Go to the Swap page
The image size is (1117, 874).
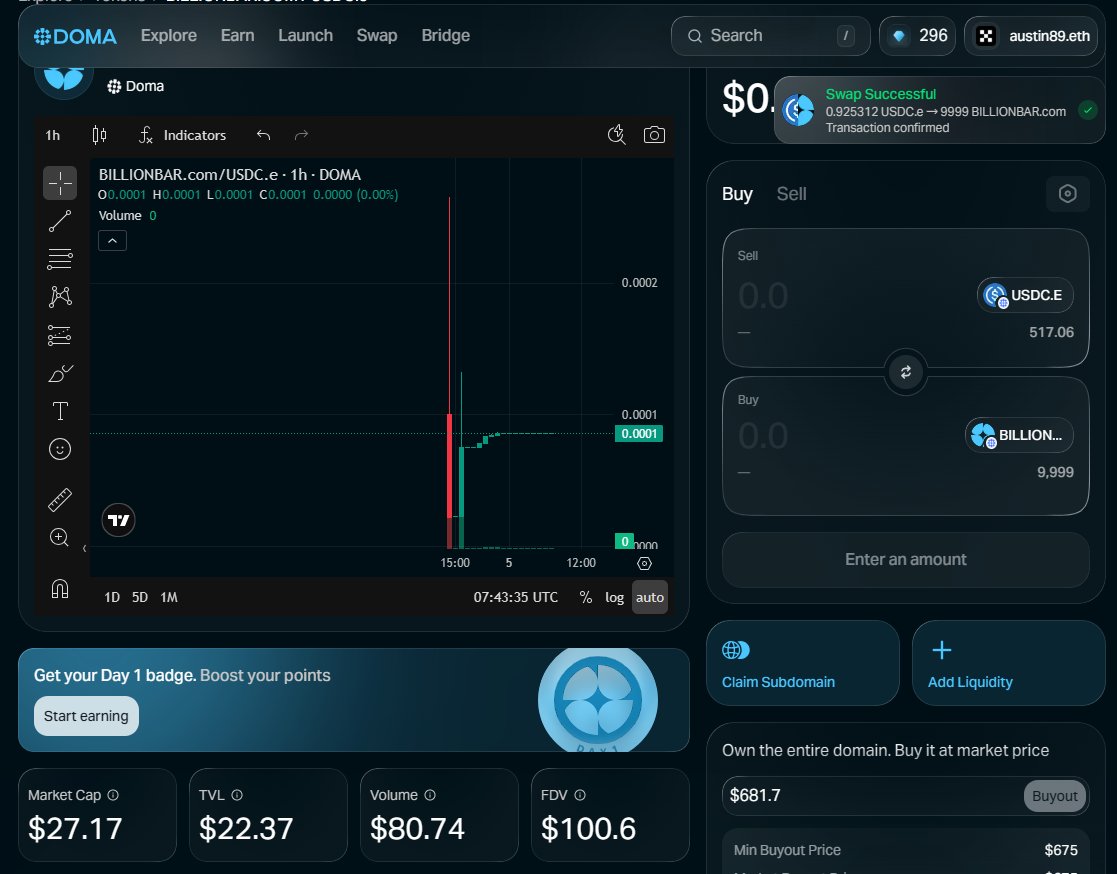(x=377, y=36)
